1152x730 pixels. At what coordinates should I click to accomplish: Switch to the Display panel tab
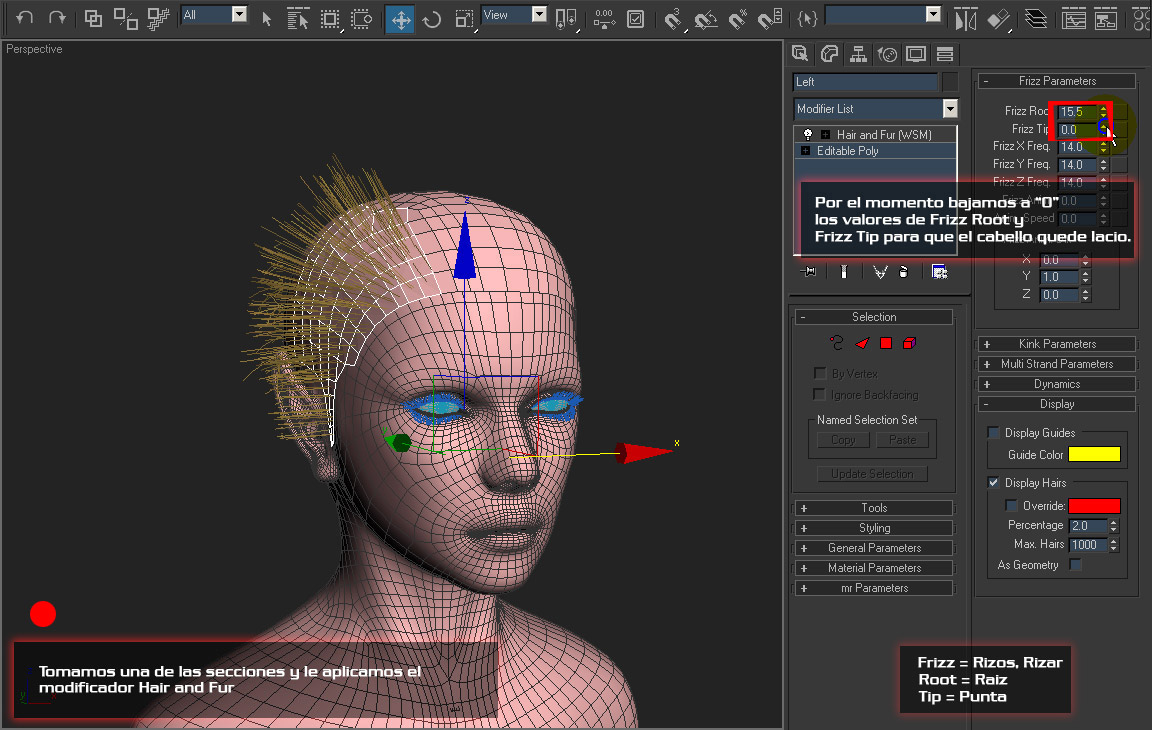916,54
